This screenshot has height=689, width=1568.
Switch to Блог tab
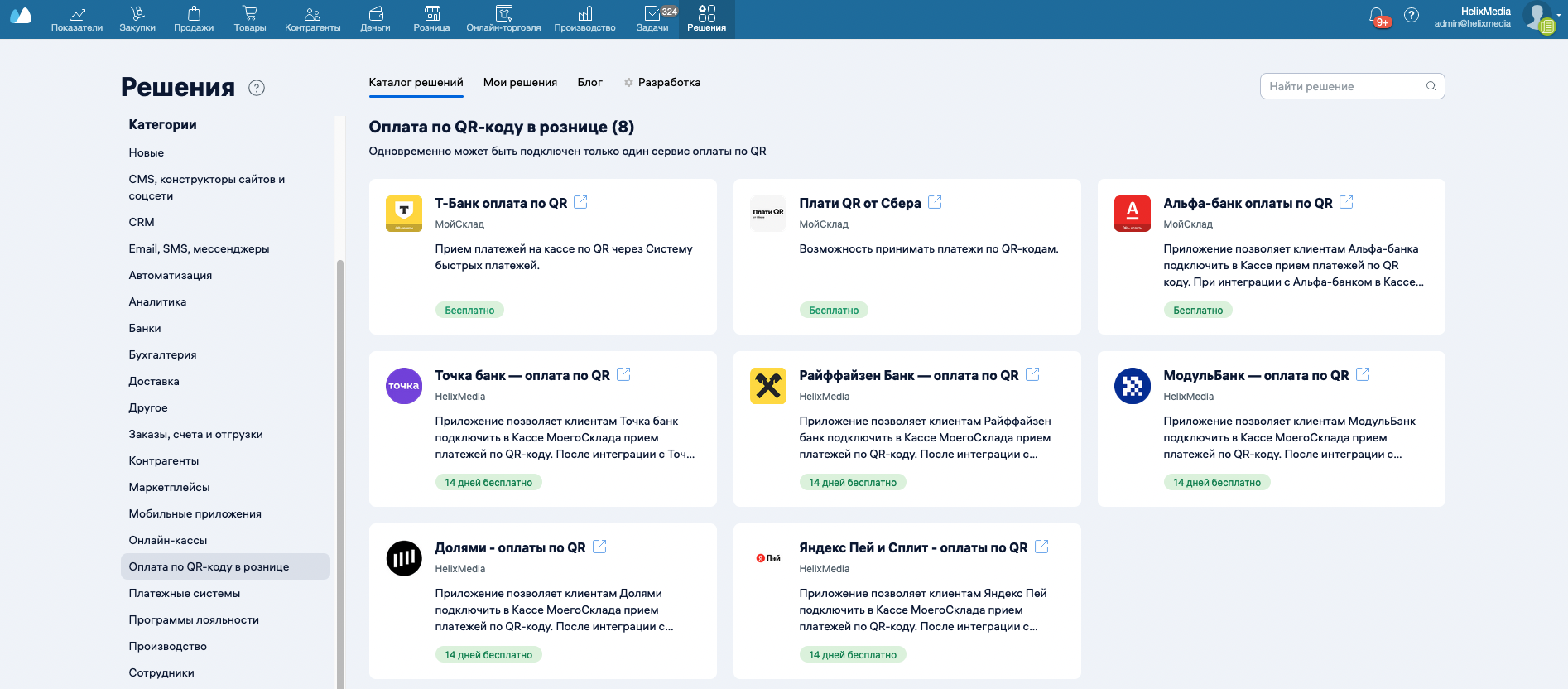(x=590, y=83)
